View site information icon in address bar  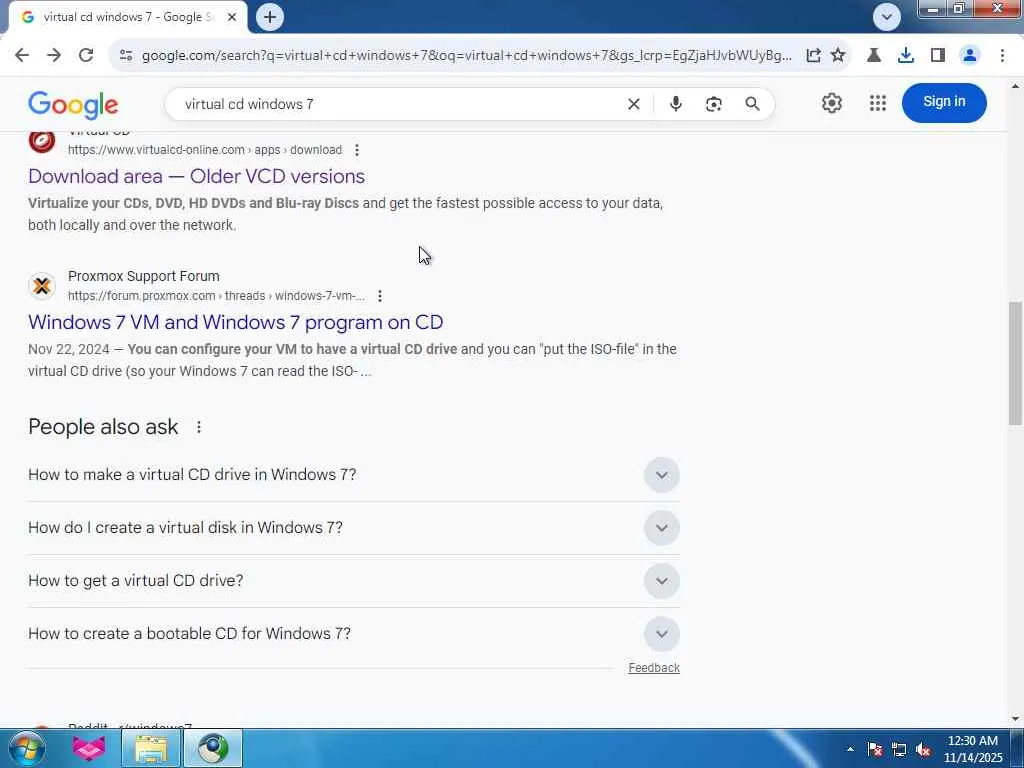pos(126,56)
